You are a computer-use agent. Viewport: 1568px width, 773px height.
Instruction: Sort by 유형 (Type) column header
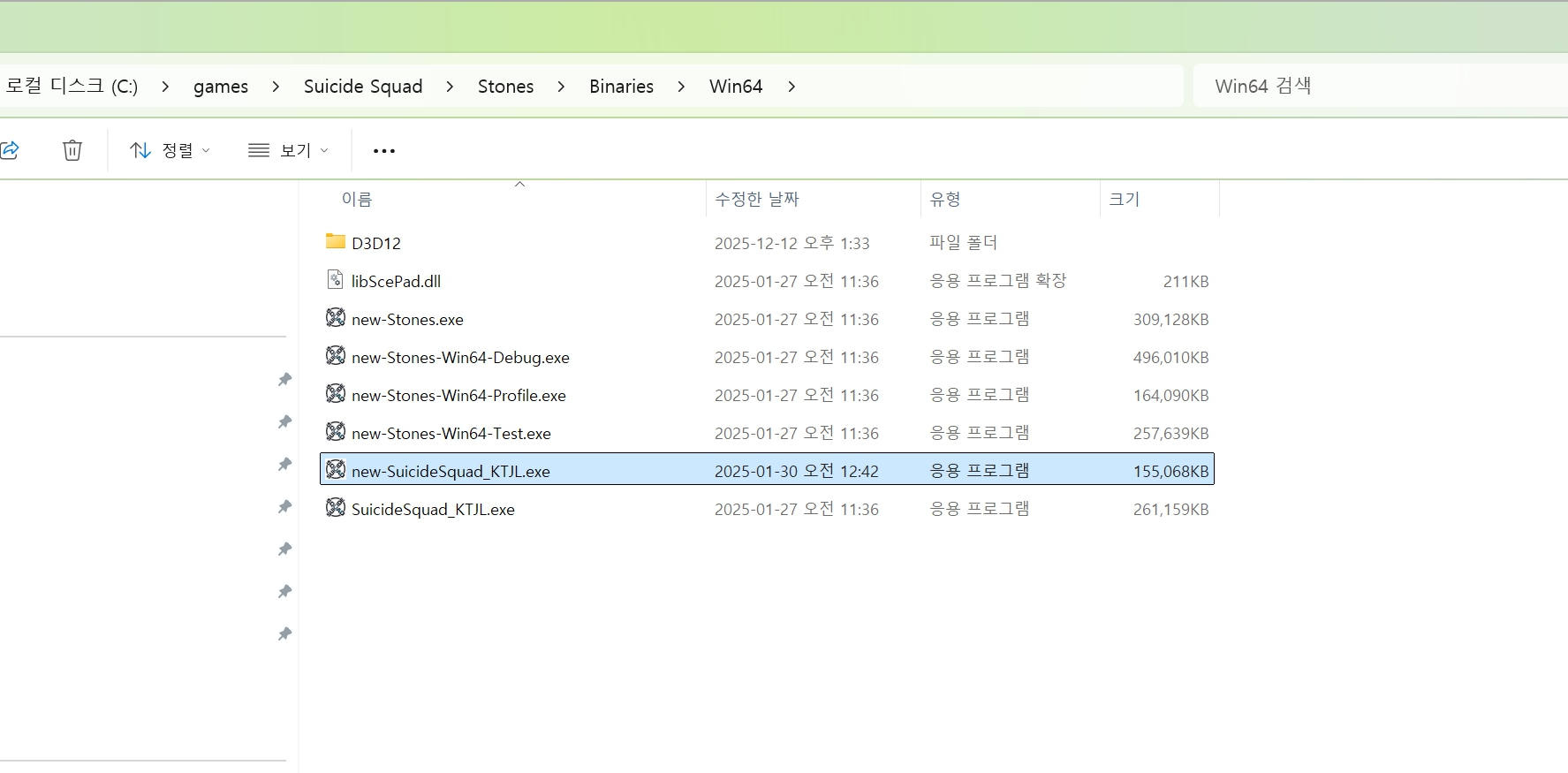tap(945, 200)
